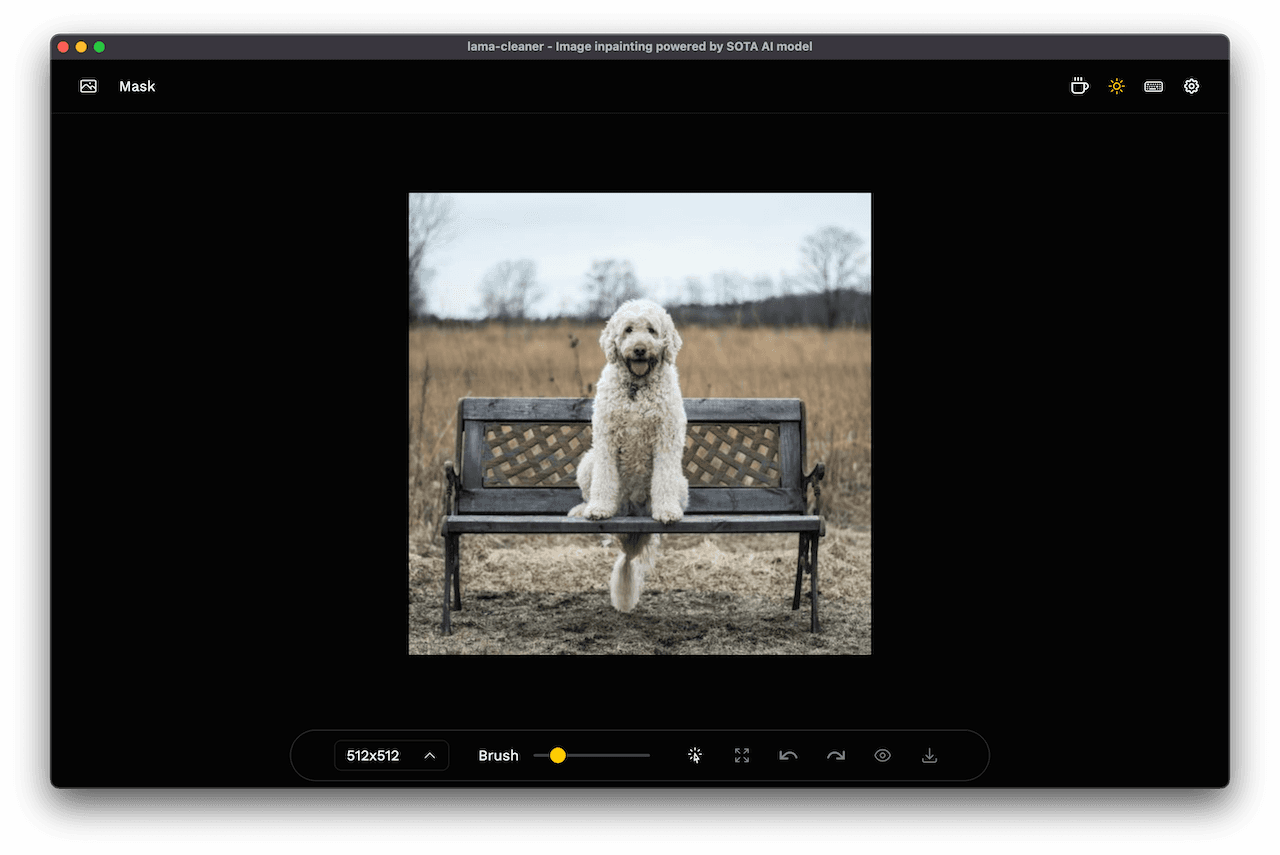Download the image using the download icon
The width and height of the screenshot is (1280, 855).
coord(929,756)
